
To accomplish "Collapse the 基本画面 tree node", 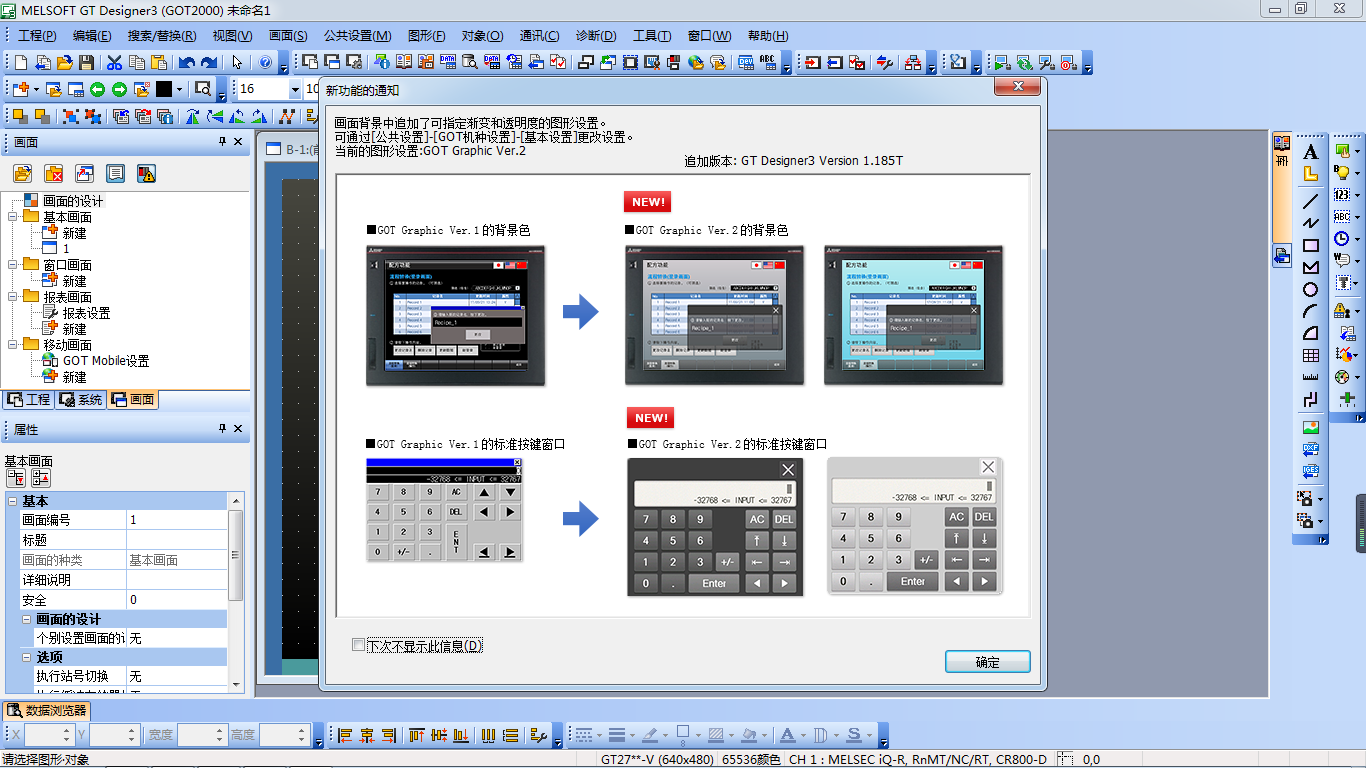I will click(x=13, y=217).
